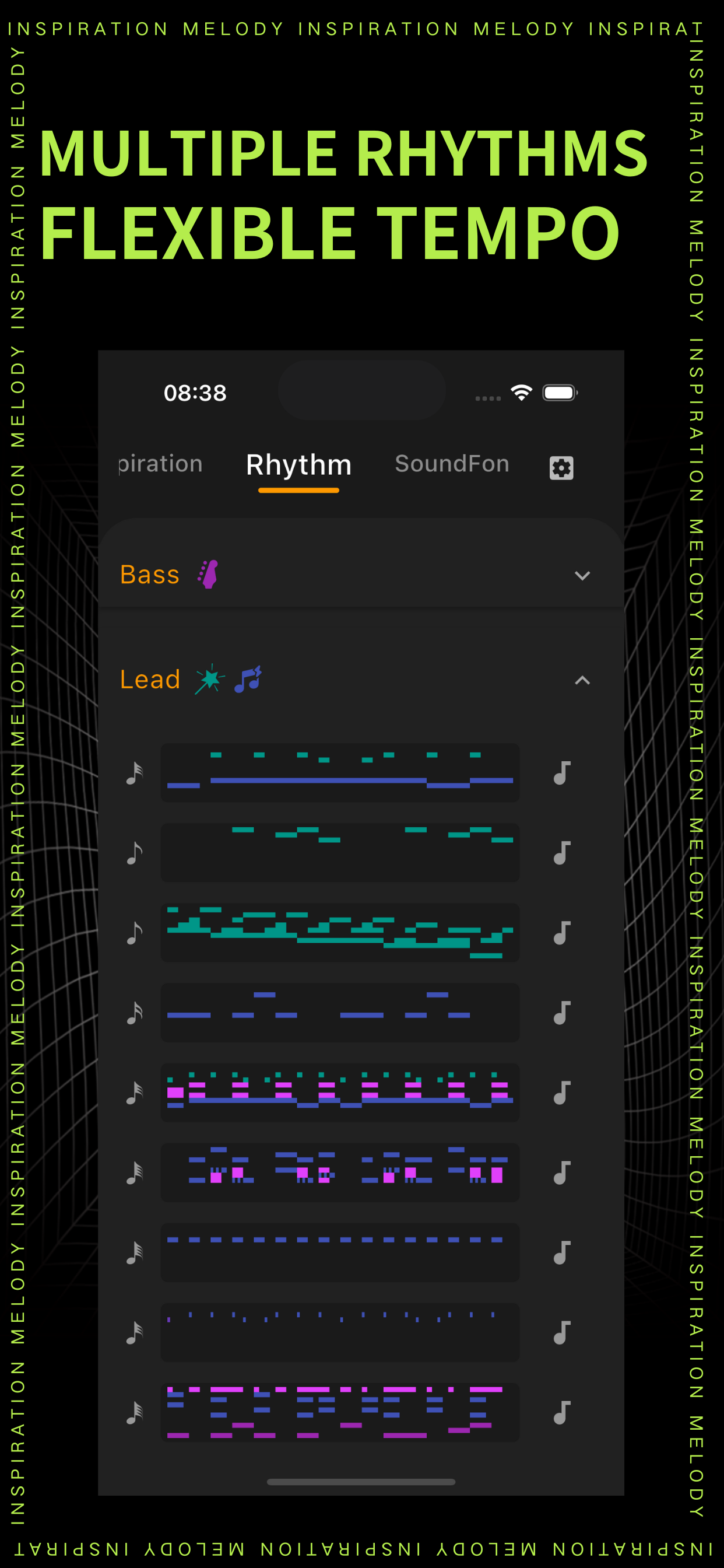Viewport: 724px width, 1568px height.
Task: Tap the blue music notes icon beside Lead
Action: pos(248,678)
